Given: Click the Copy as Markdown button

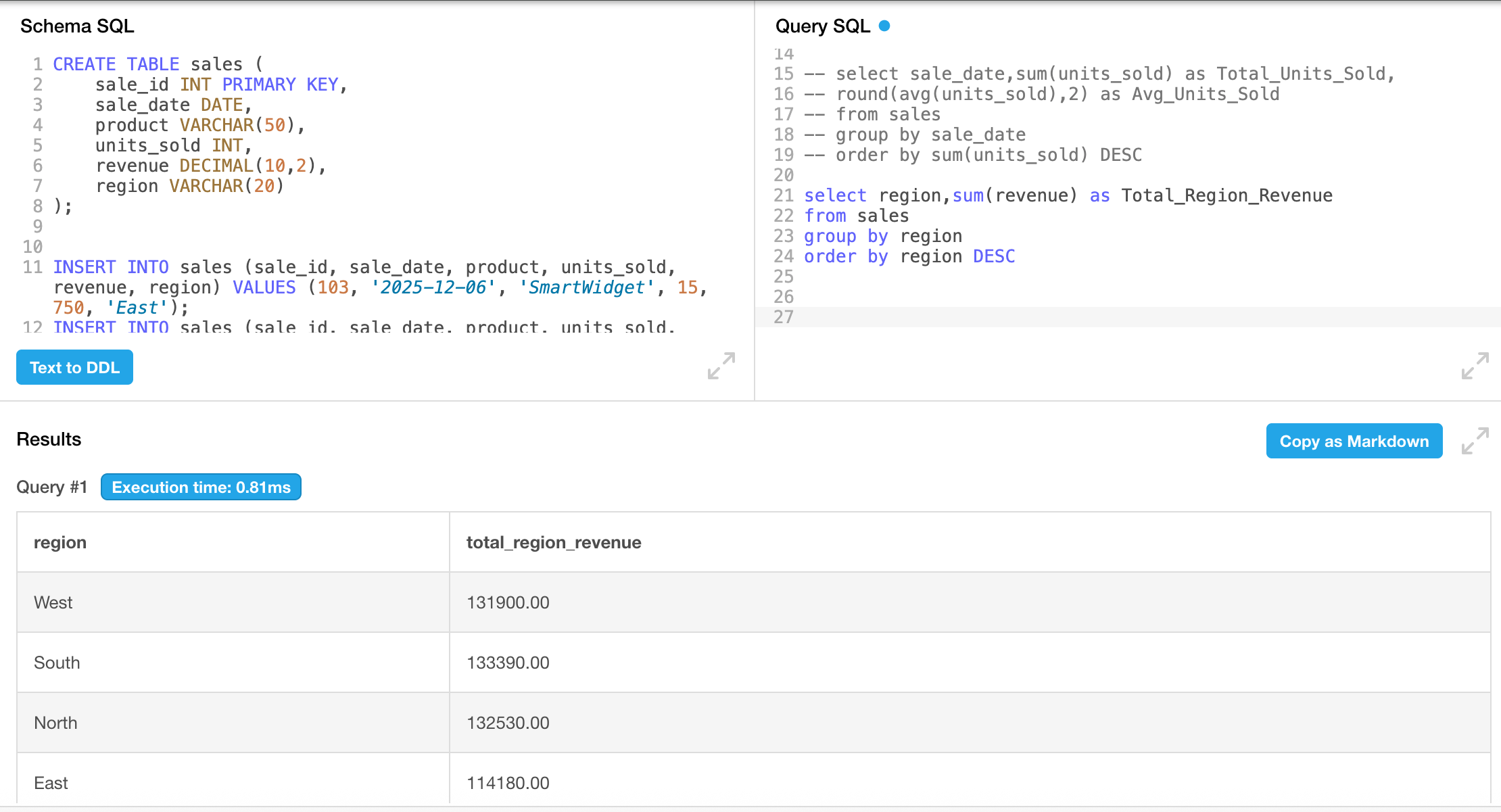Looking at the screenshot, I should pyautogui.click(x=1354, y=440).
